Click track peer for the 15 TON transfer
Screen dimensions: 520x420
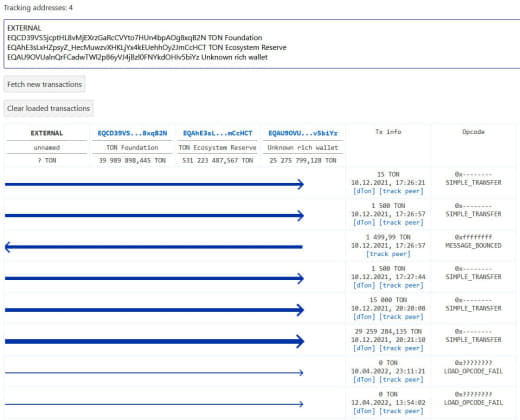click(x=401, y=191)
